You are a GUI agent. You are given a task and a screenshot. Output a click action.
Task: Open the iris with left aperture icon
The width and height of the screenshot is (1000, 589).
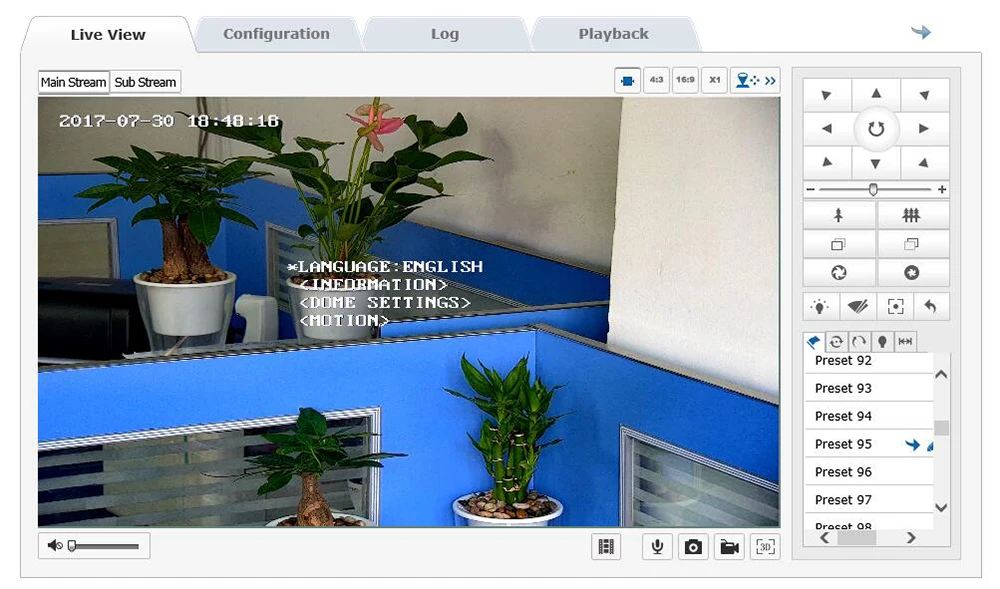point(839,273)
